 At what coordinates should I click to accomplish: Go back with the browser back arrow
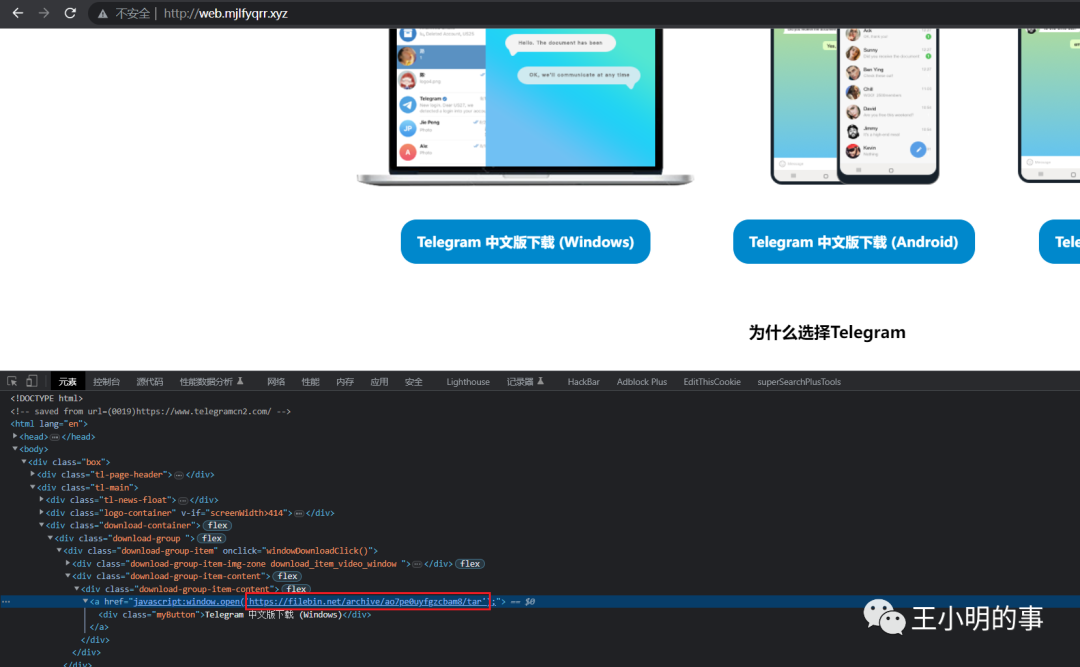[x=17, y=13]
